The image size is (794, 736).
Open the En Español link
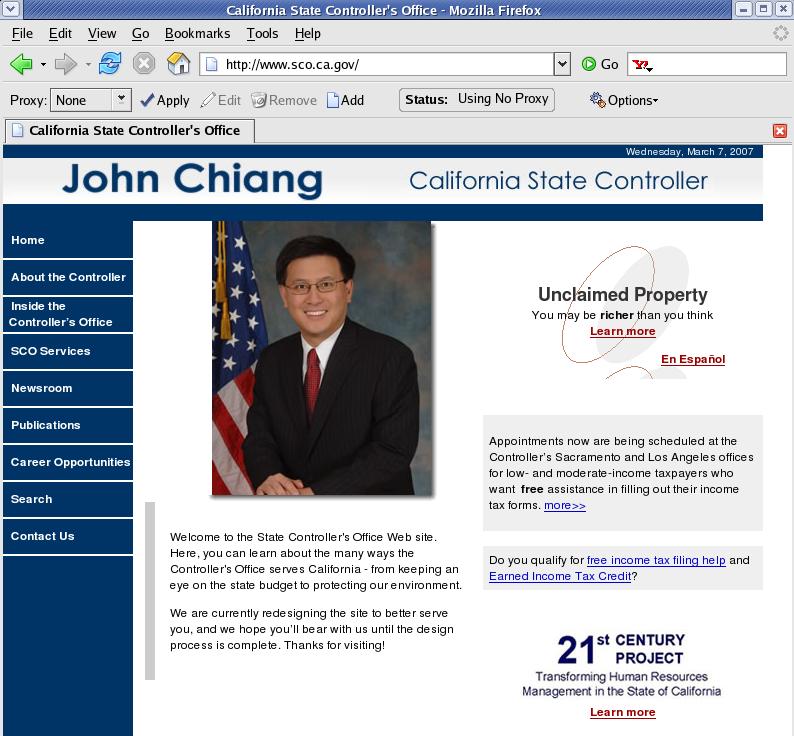692,359
